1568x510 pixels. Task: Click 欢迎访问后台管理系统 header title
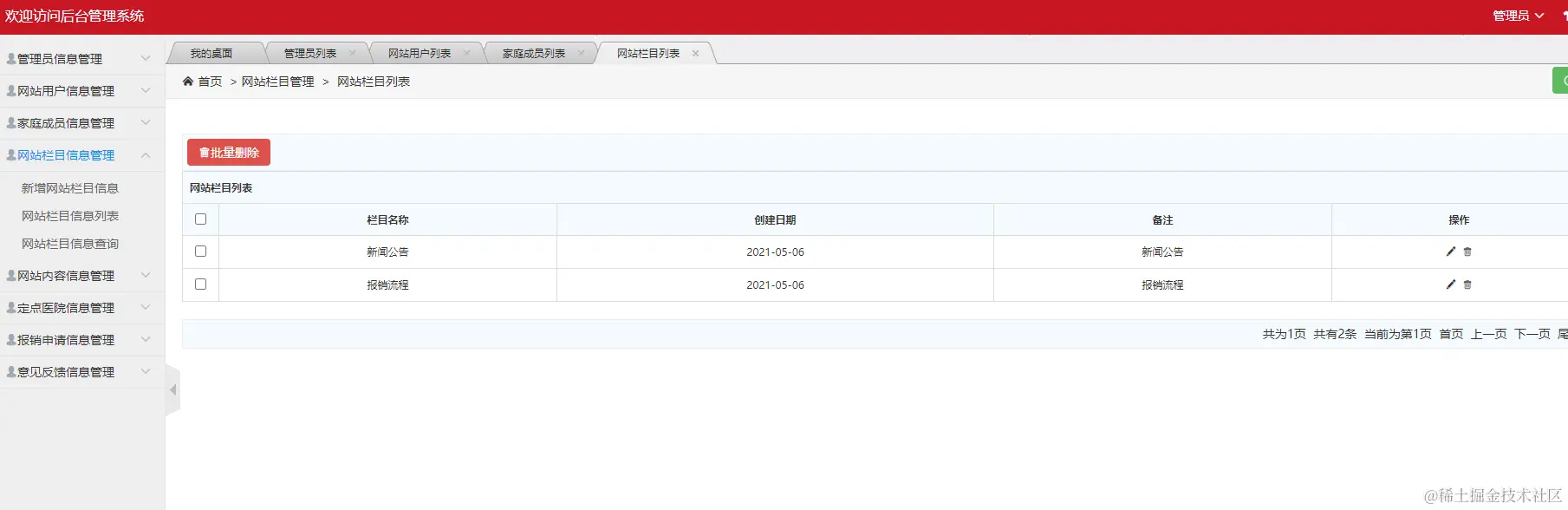click(75, 16)
